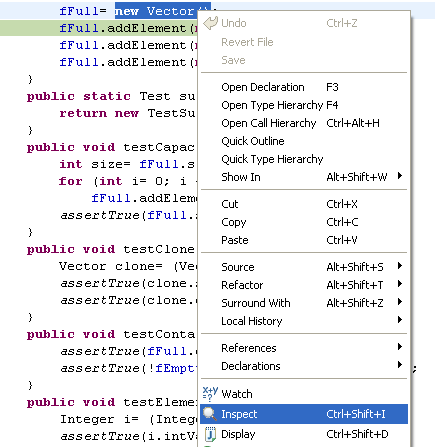This screenshot has width=435, height=447.
Task: Expand the References submenu arrow
Action: (x=400, y=347)
